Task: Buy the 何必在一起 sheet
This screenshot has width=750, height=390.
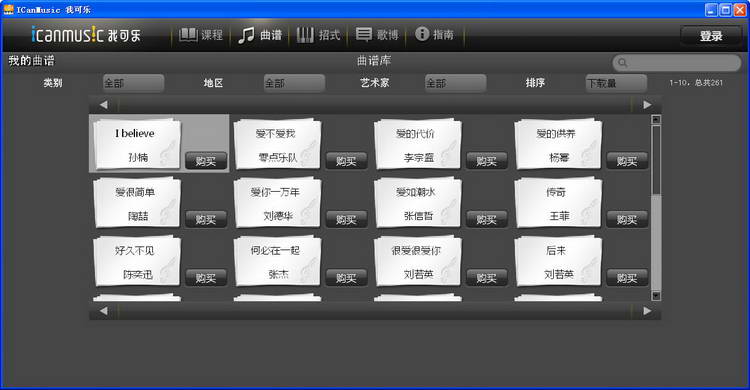Action: [346, 278]
